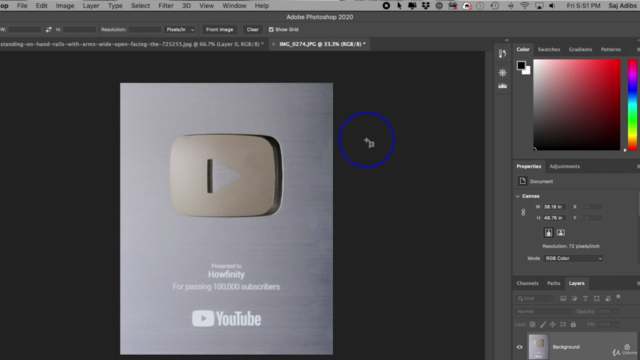Switch to the Gradients tab

point(580,49)
